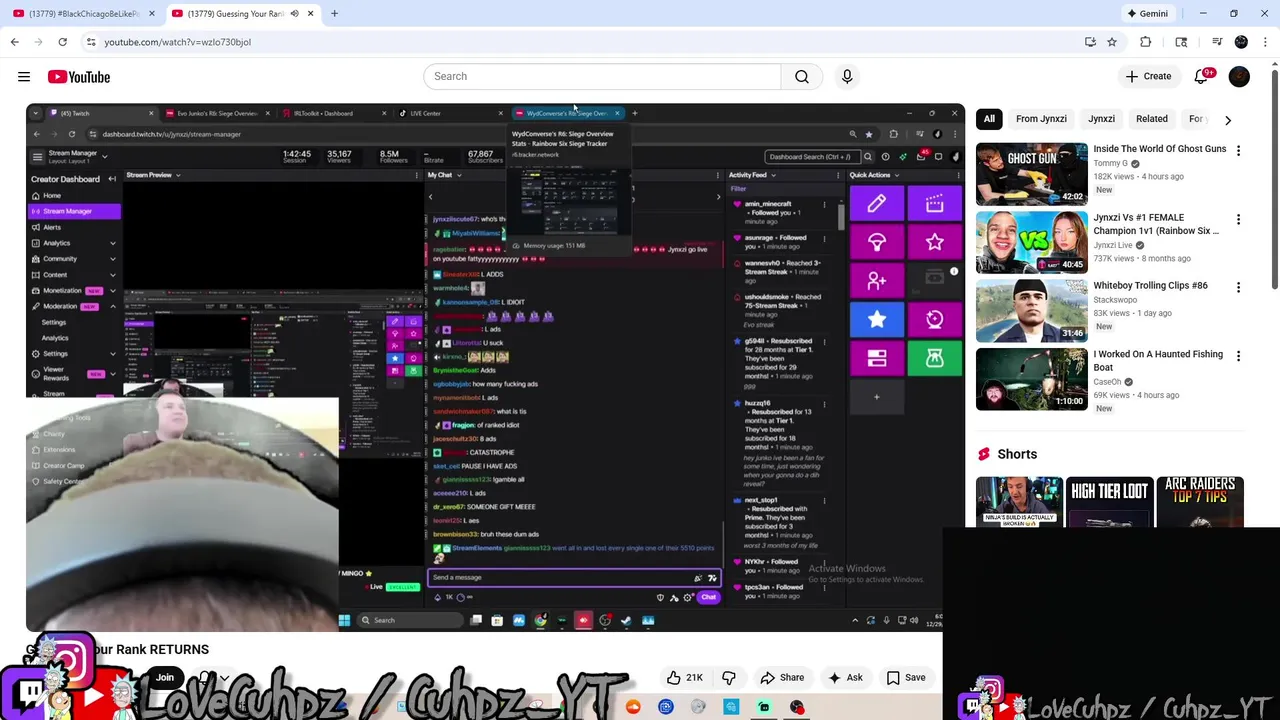
Task: Open the title Whiteboy Trolling Clips #86
Action: [1150, 286]
